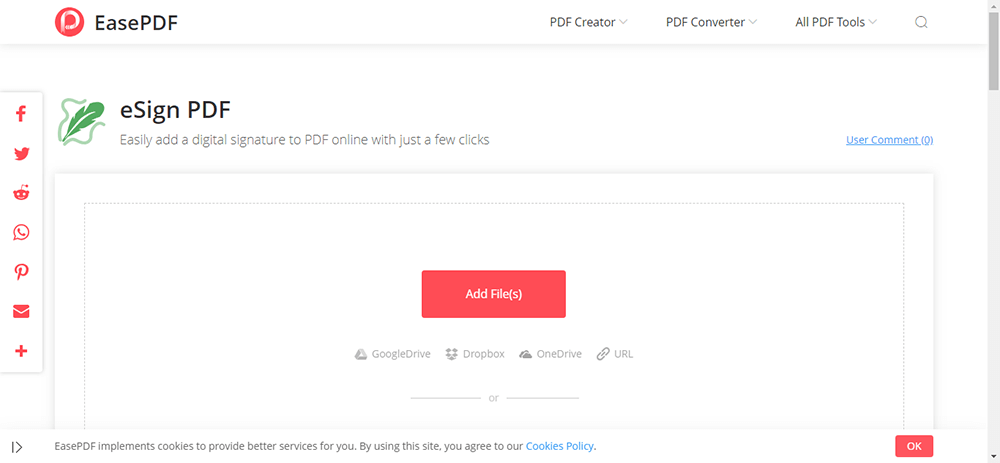
Task: Expand the PDF Converter dropdown
Action: click(x=711, y=22)
